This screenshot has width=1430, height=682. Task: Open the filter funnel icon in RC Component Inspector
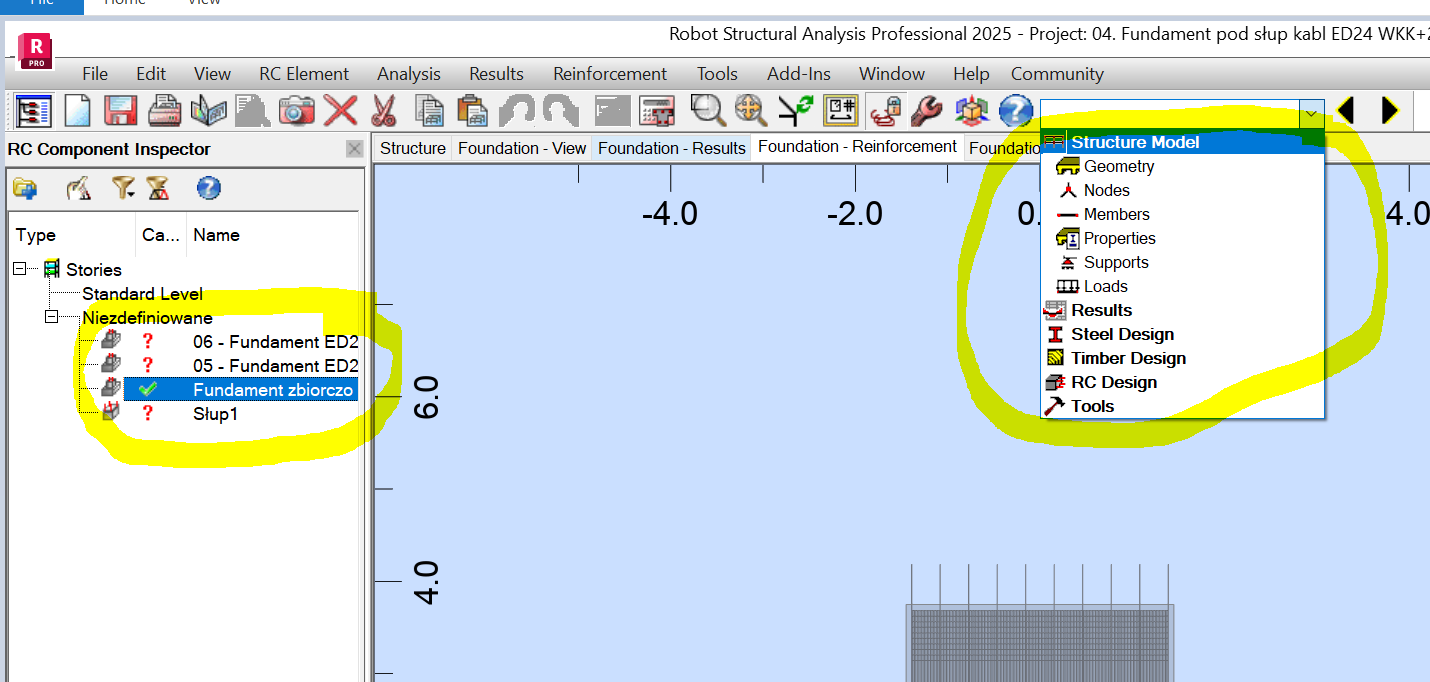(x=122, y=189)
